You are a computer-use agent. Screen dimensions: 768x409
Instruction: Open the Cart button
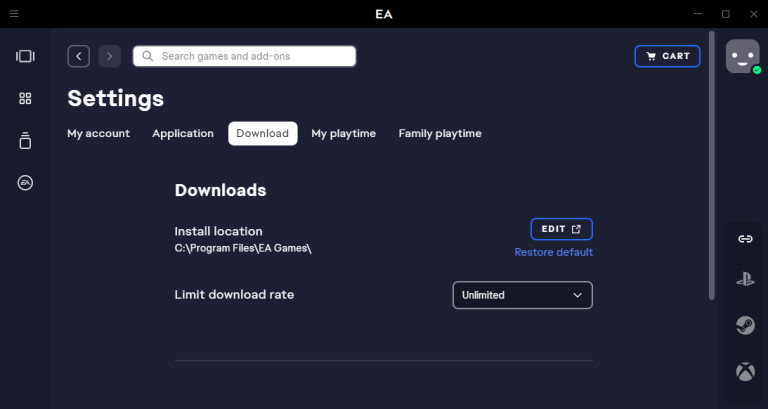(667, 56)
